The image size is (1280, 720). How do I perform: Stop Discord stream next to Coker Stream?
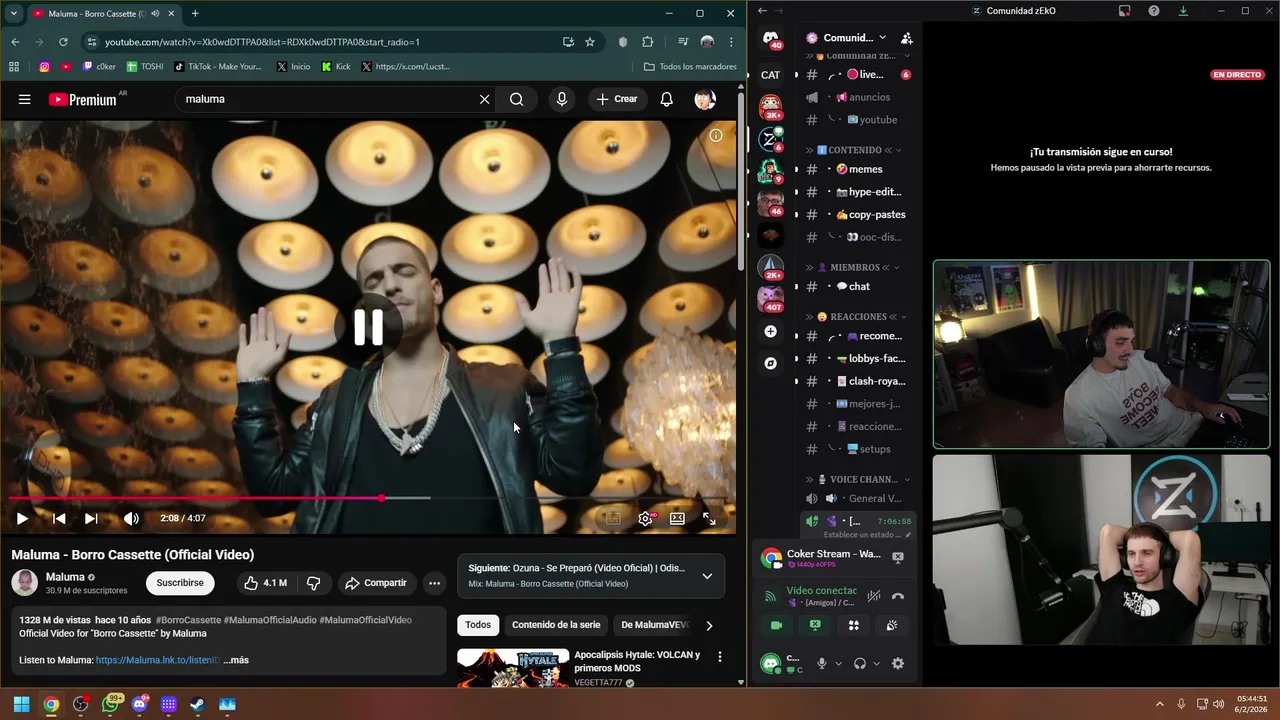[898, 557]
